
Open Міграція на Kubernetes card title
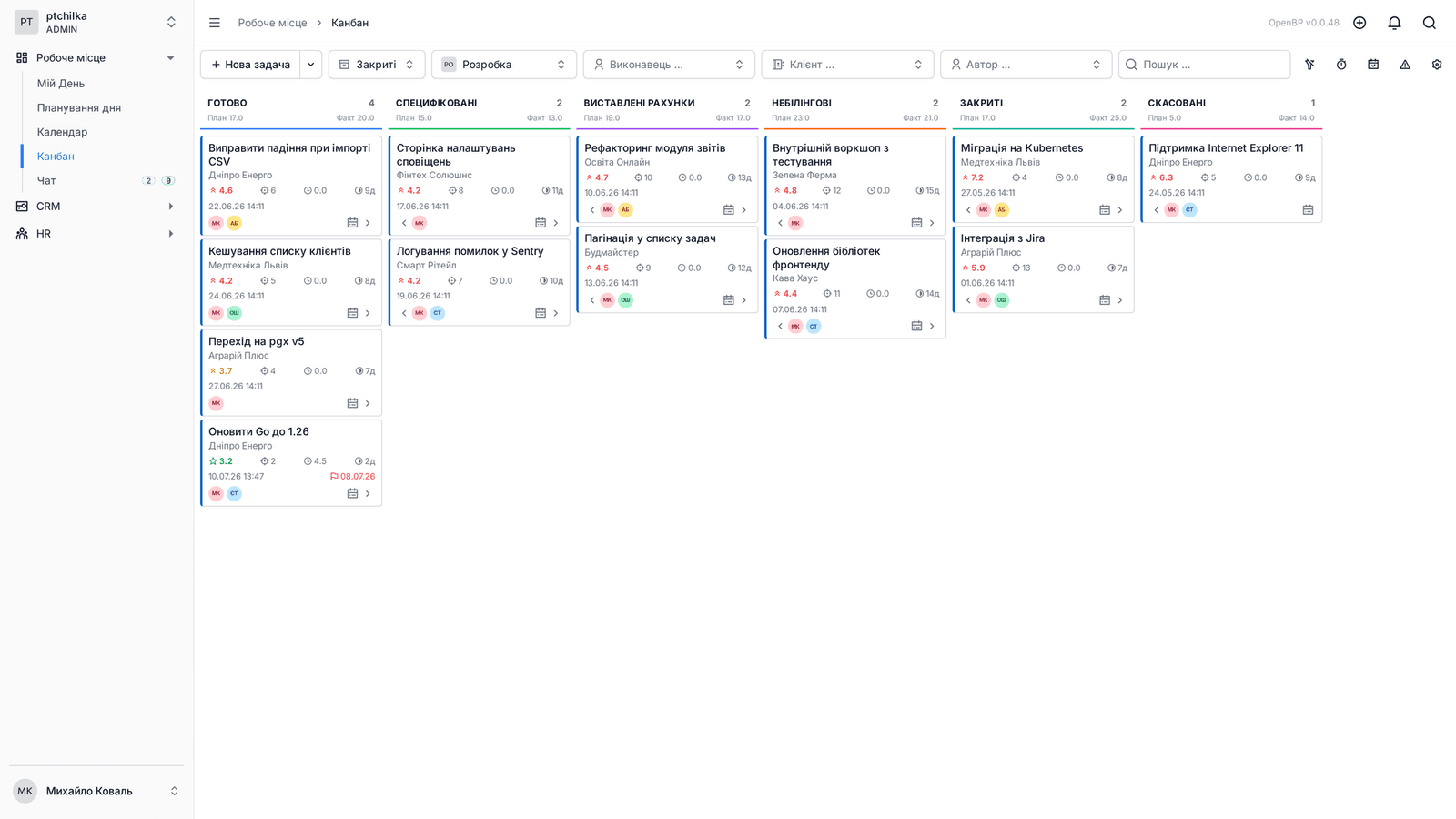pos(1022,148)
